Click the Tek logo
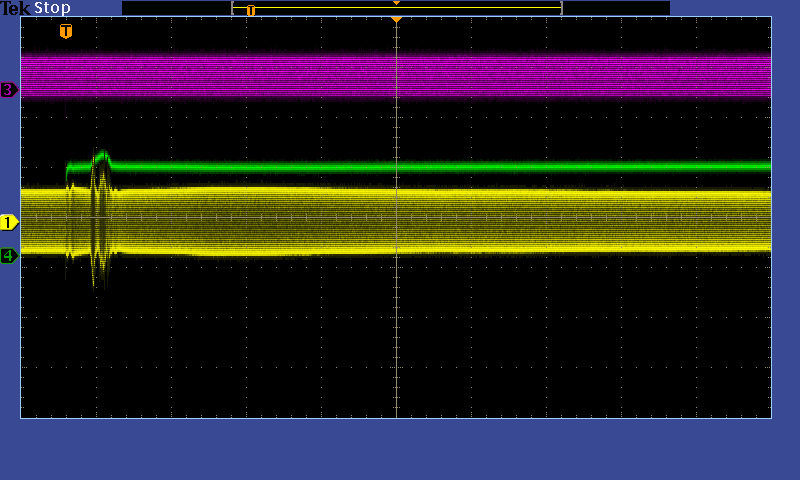This screenshot has width=800, height=480. click(15, 8)
